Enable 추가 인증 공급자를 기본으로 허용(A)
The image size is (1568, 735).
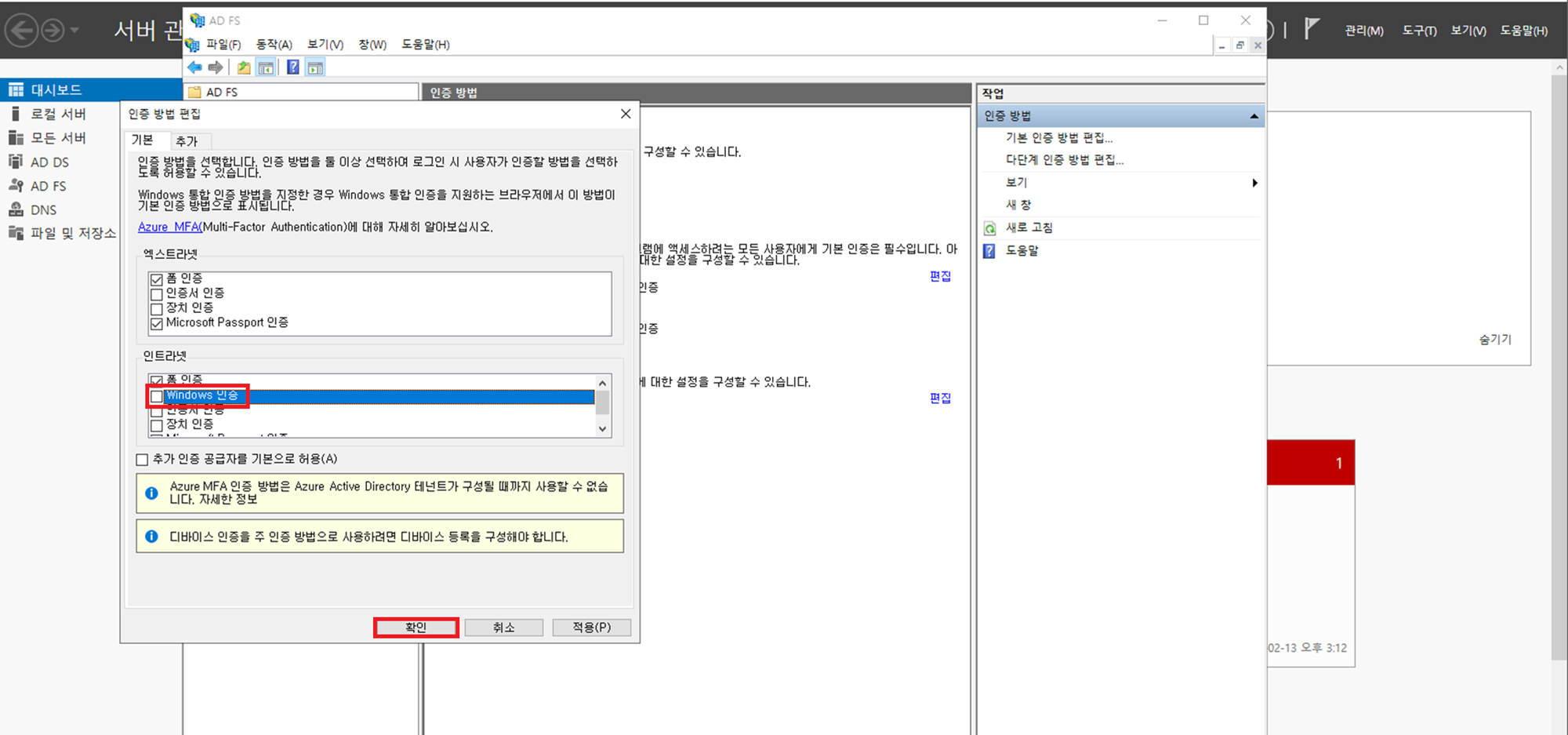pyautogui.click(x=142, y=460)
